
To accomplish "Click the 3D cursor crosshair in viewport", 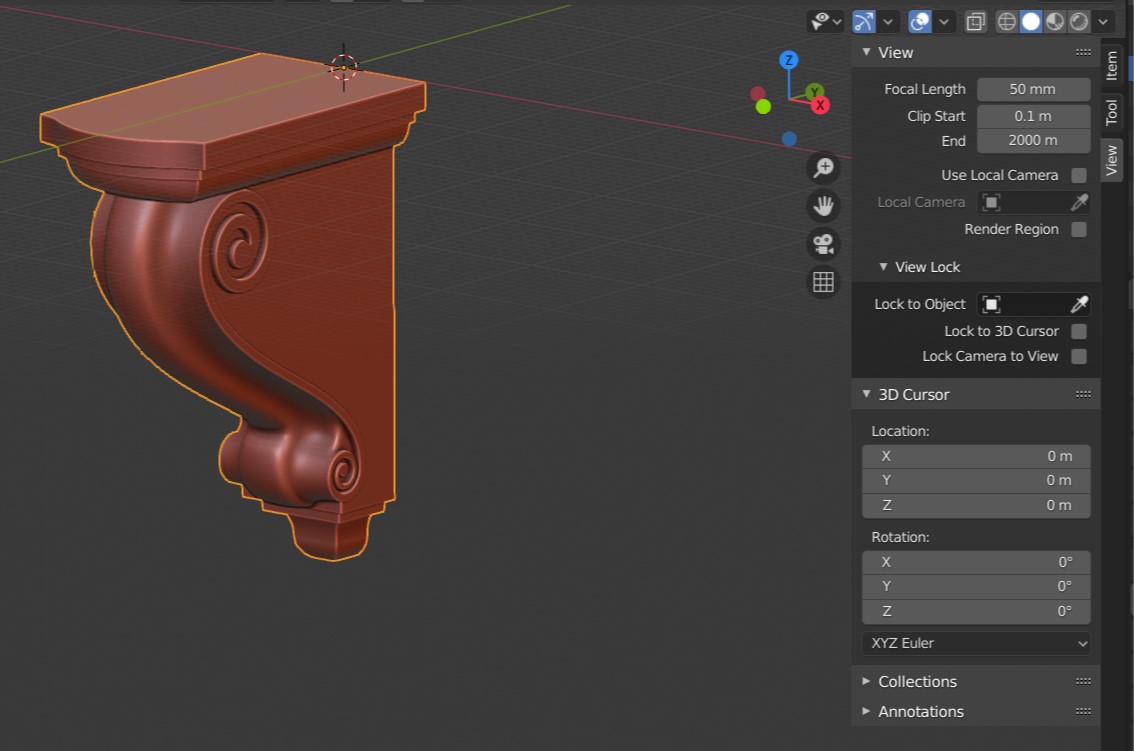I will tap(344, 67).
